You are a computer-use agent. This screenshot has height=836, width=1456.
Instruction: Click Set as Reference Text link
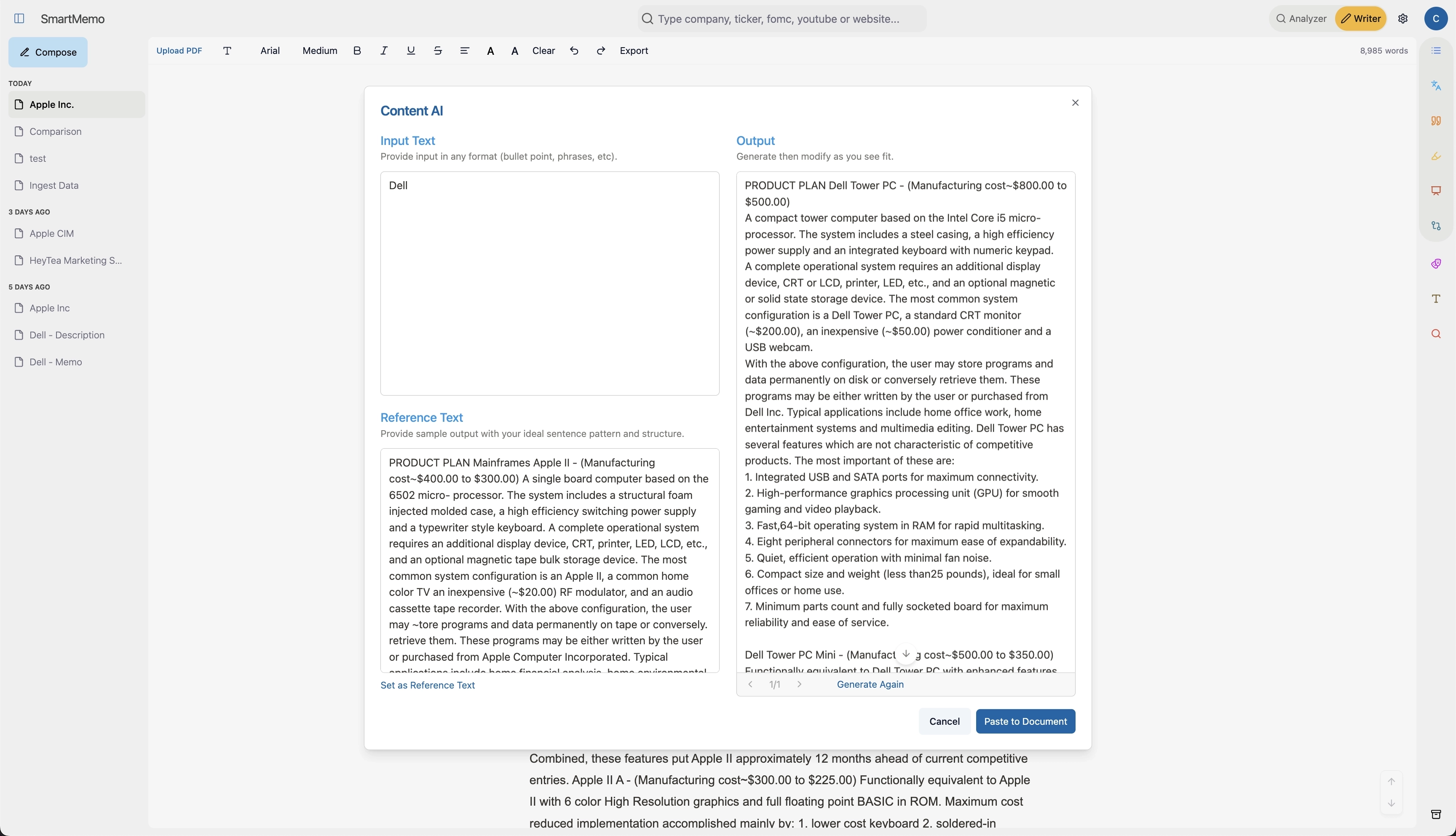pos(428,685)
